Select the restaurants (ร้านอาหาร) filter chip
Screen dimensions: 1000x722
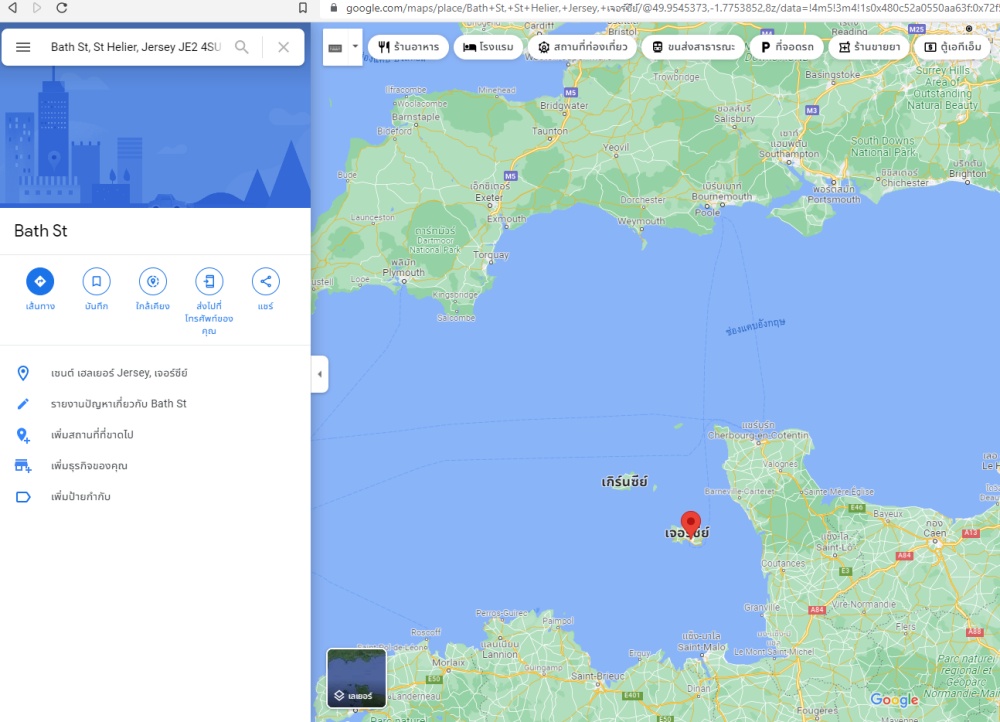pyautogui.click(x=408, y=47)
